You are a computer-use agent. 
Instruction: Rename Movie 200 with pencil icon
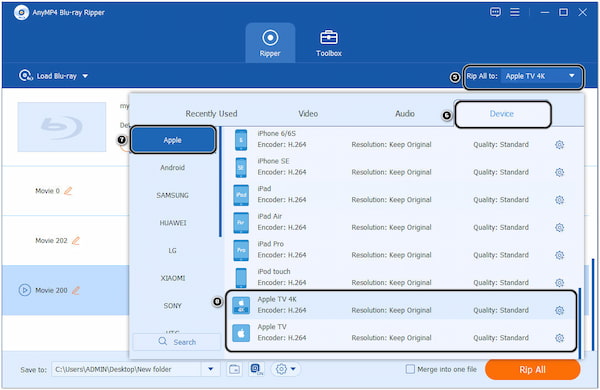point(76,290)
